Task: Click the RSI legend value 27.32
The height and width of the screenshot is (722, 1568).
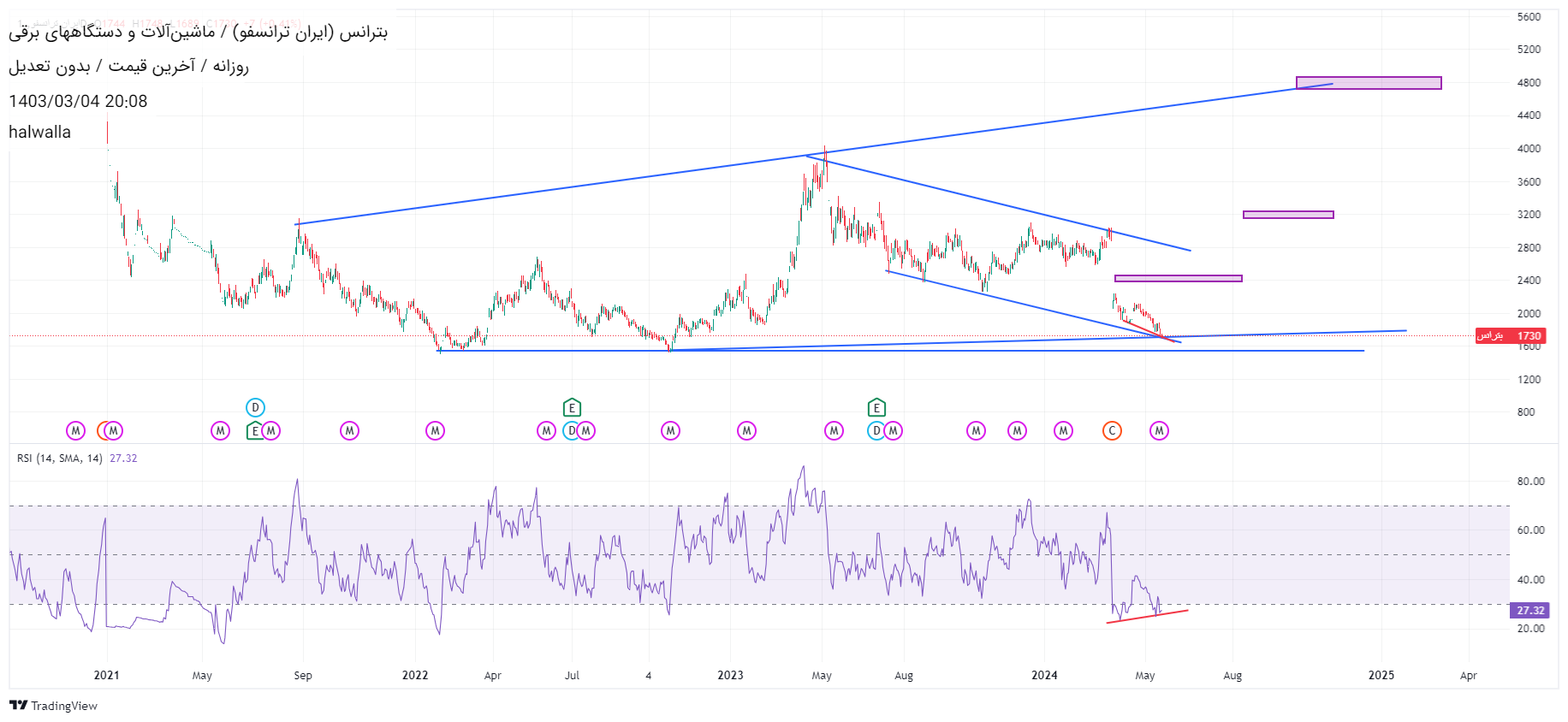Action: 123,459
